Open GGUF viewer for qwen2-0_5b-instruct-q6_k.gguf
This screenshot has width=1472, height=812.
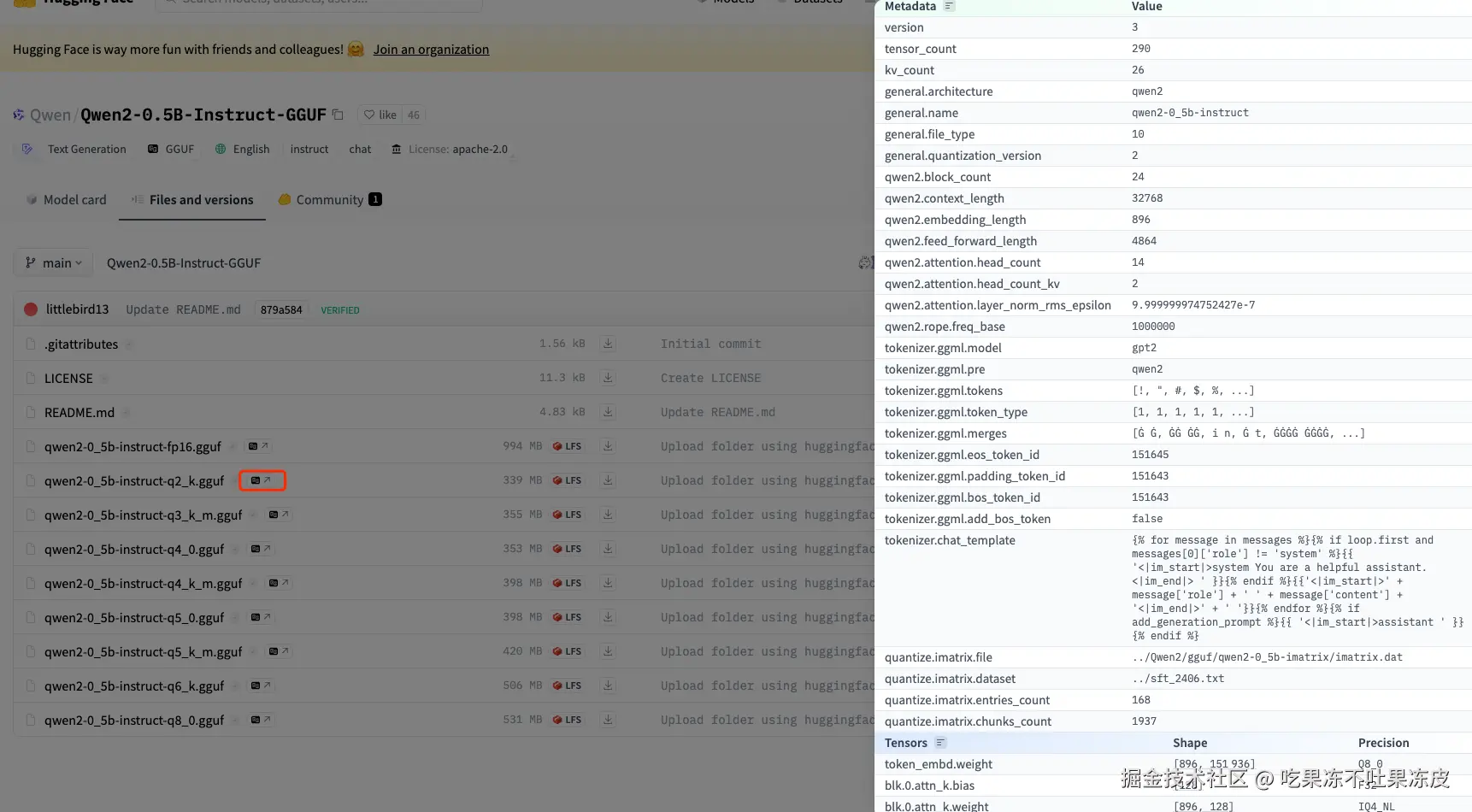click(262, 685)
